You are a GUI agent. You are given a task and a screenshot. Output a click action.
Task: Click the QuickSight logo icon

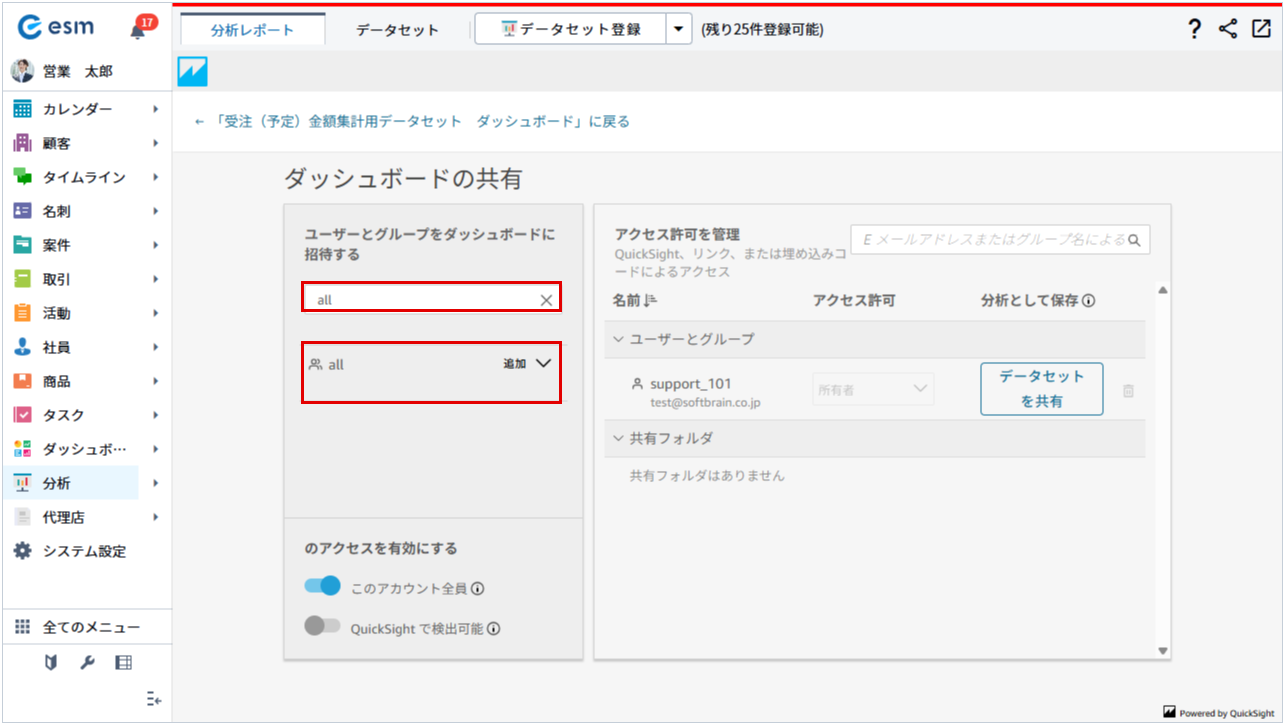pyautogui.click(x=192, y=72)
